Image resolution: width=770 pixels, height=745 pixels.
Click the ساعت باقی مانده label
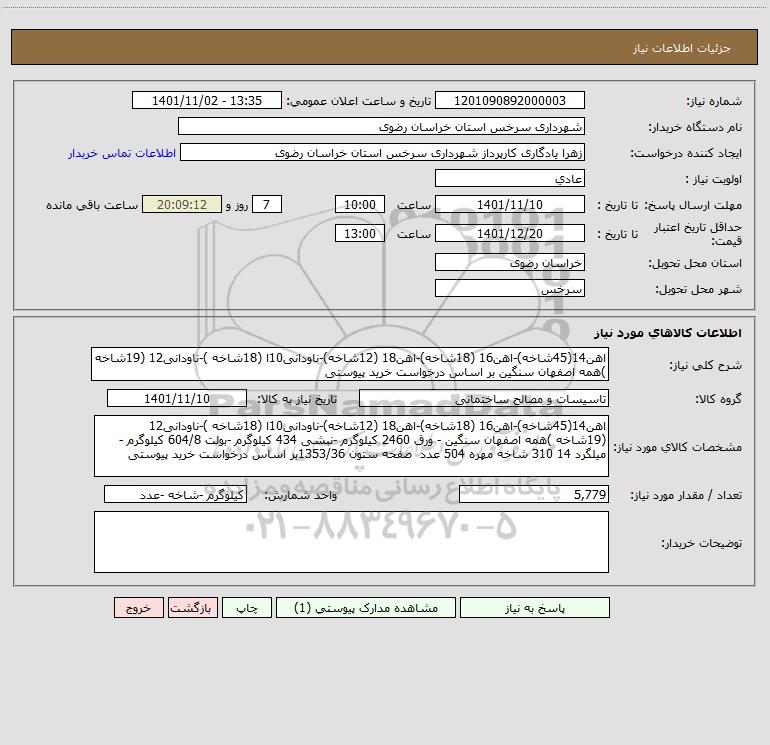pyautogui.click(x=92, y=205)
